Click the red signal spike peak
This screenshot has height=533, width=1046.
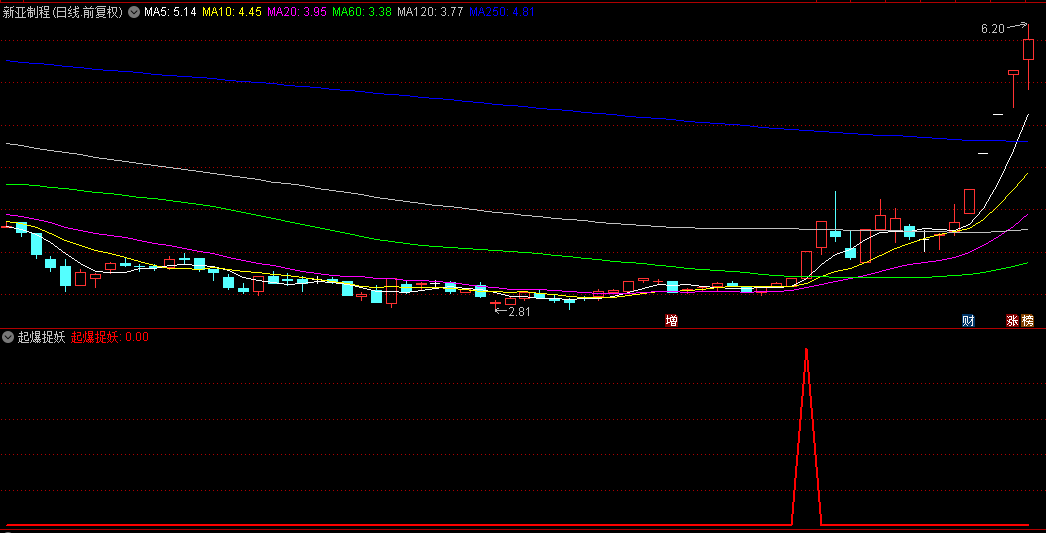point(807,350)
